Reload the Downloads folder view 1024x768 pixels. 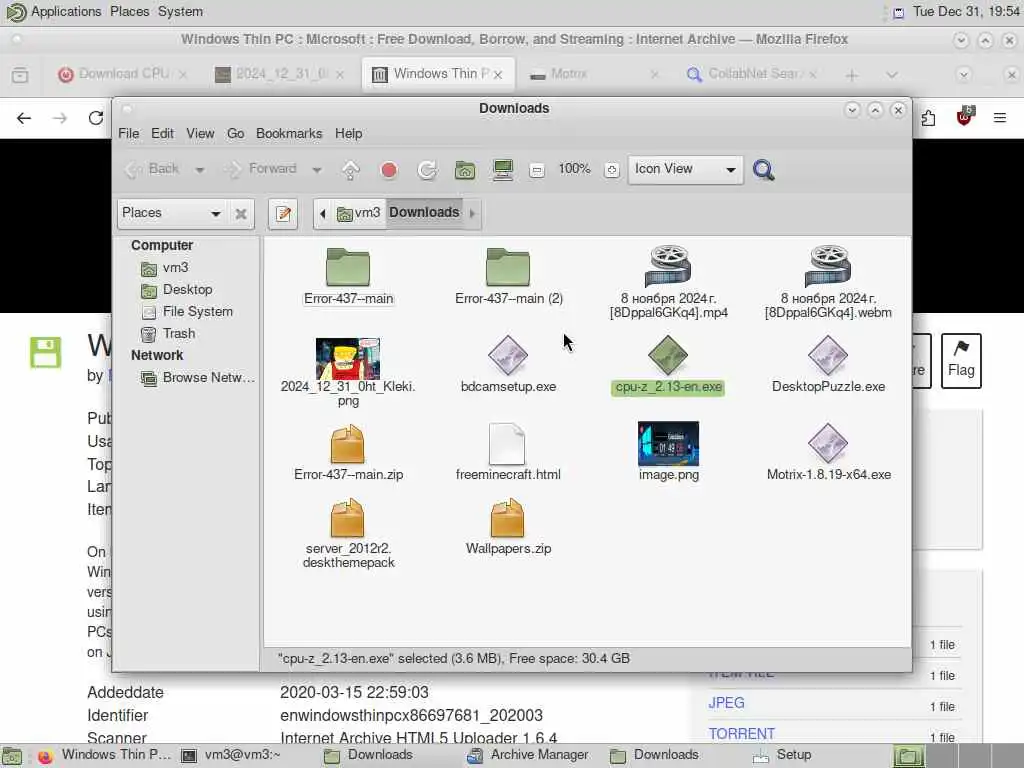point(427,170)
